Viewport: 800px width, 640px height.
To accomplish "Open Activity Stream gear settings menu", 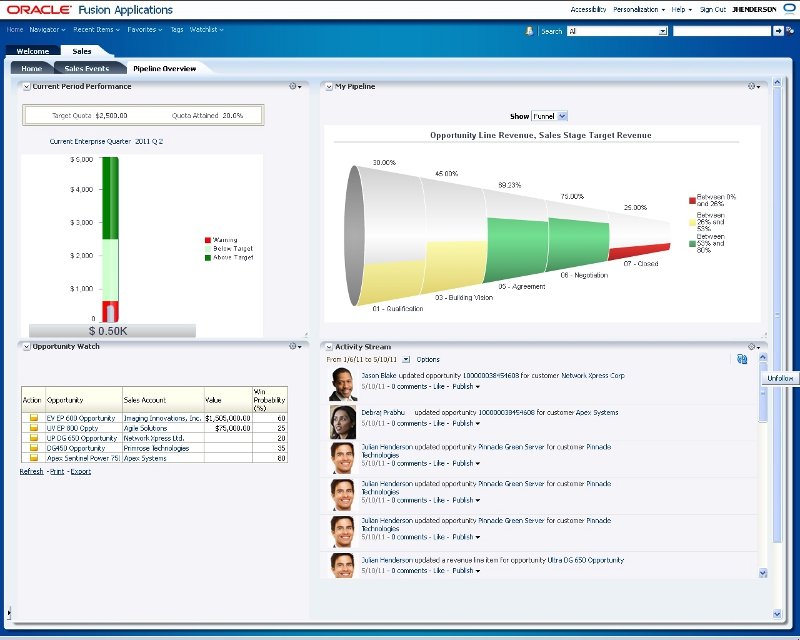I will point(754,347).
